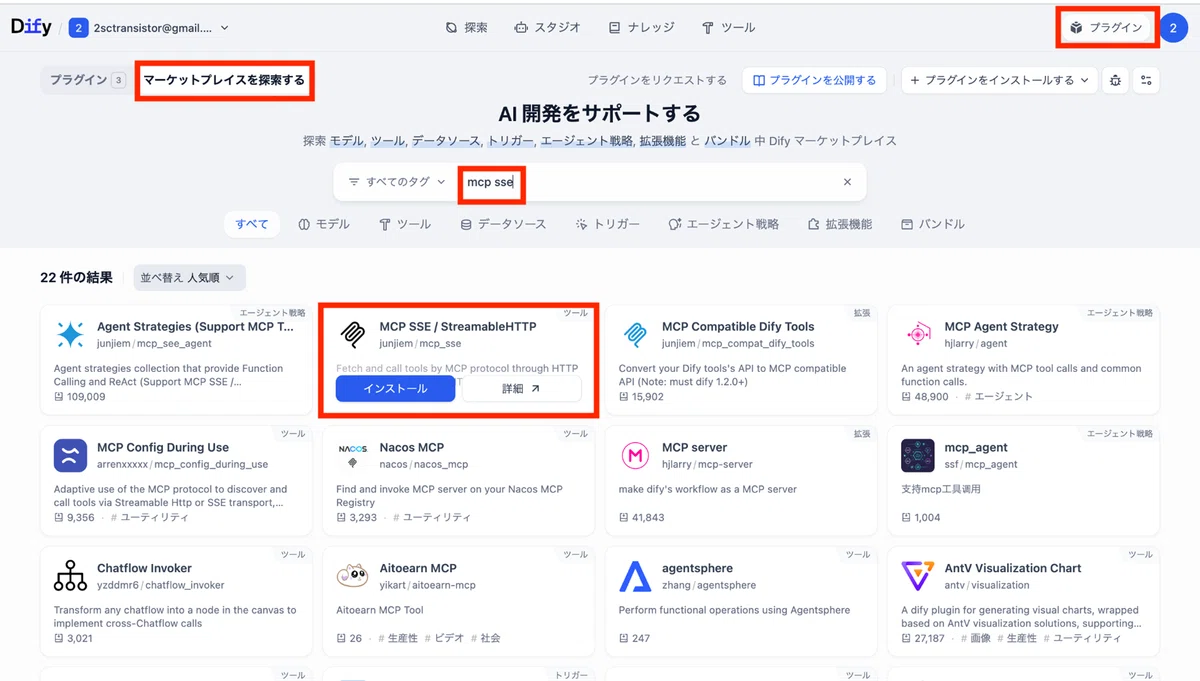Click MCP Compatible Dify Tools icon
This screenshot has height=681, width=1200.
[635, 334]
